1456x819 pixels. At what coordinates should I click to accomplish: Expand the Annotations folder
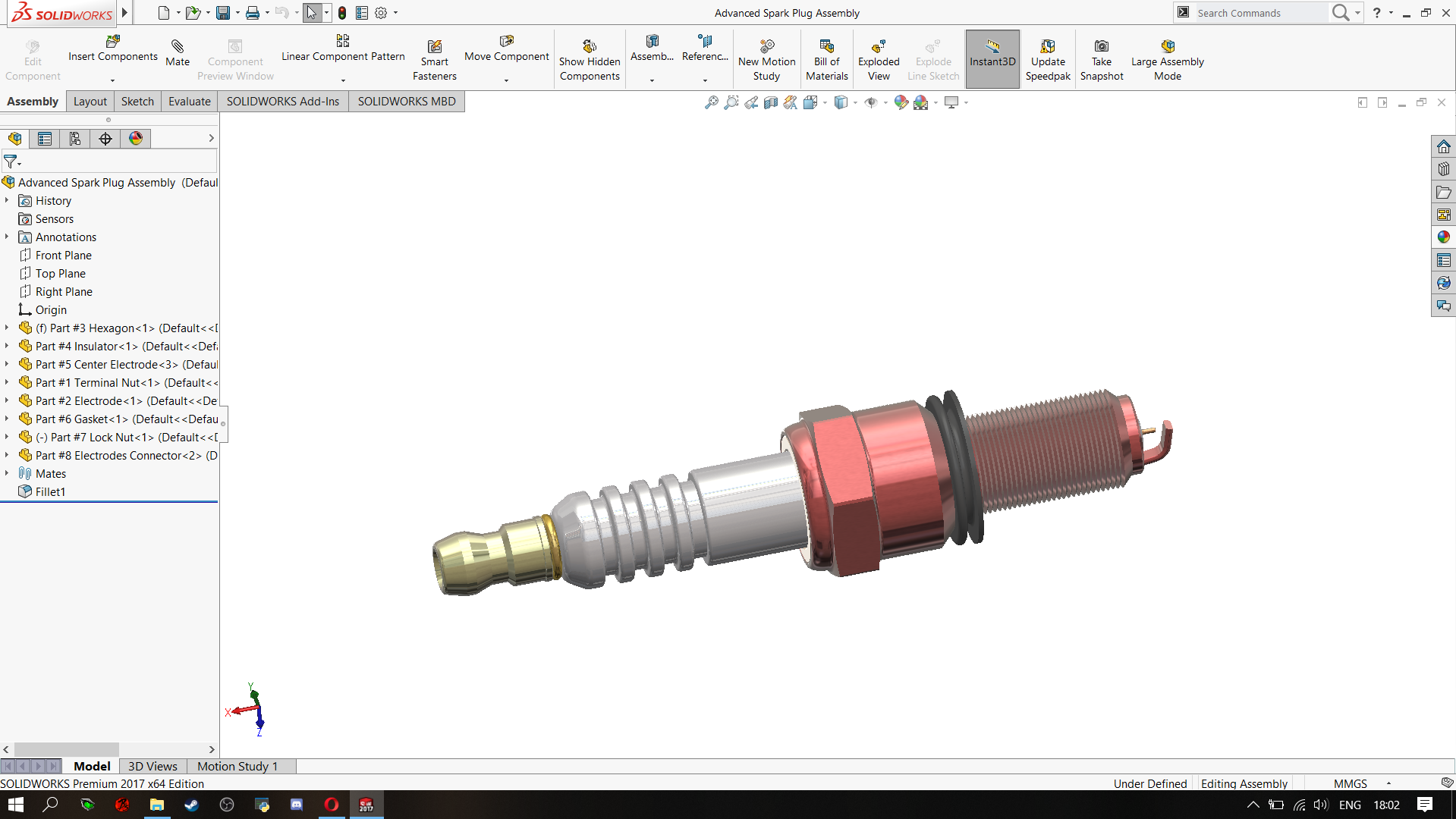tap(7, 237)
